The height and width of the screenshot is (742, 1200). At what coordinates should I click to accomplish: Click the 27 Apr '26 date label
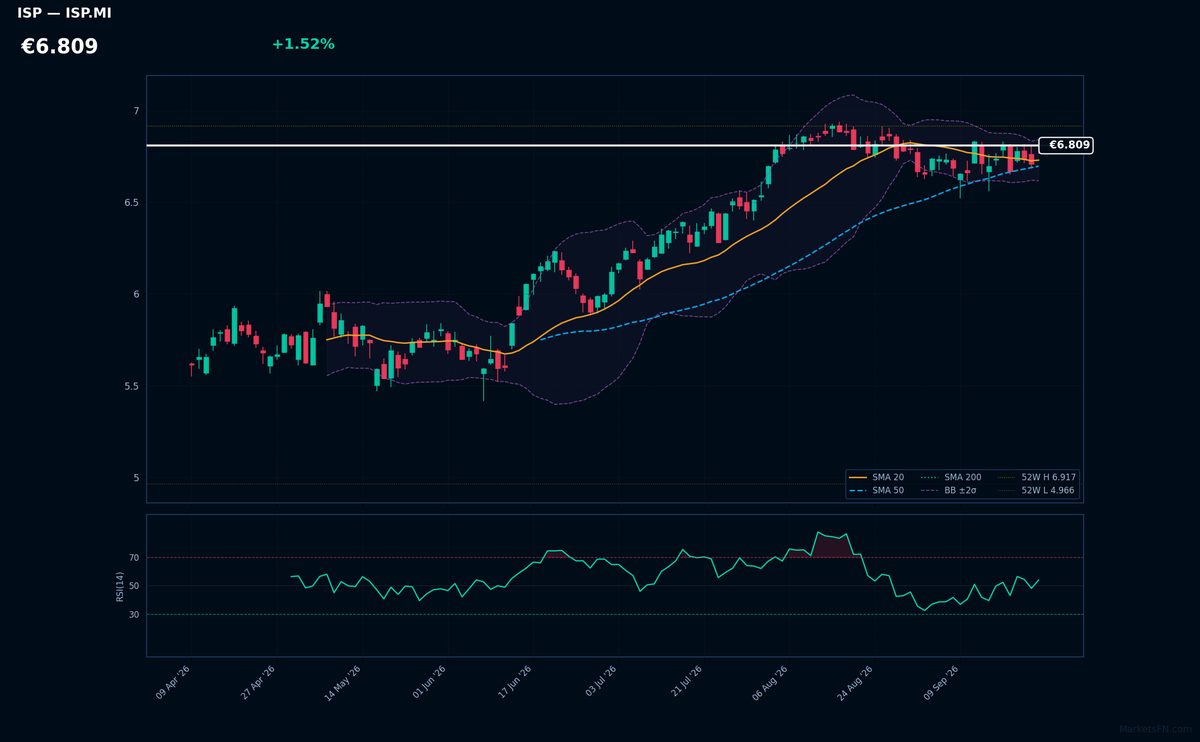tap(258, 682)
